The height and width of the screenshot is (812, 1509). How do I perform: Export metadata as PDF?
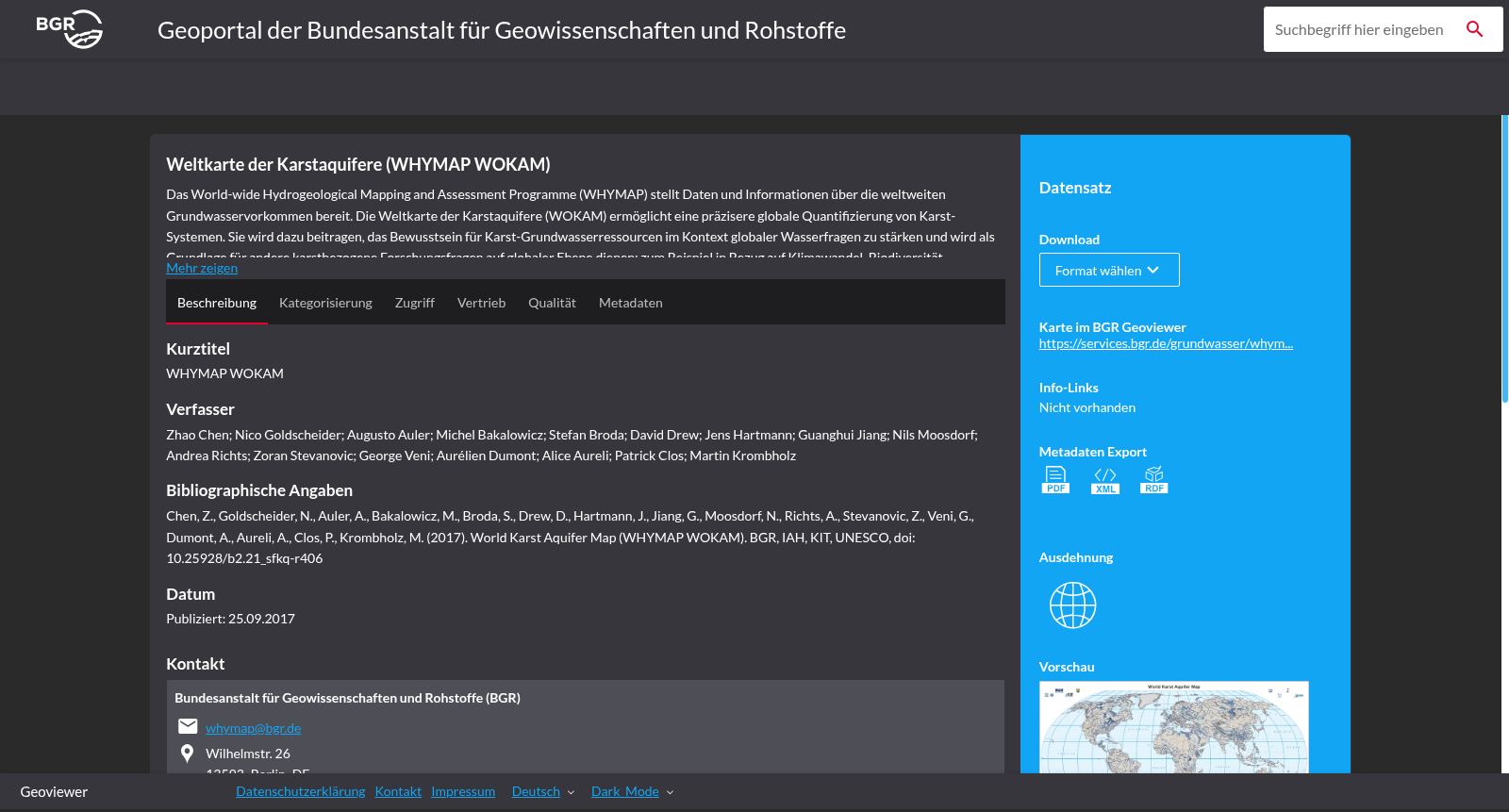tap(1055, 480)
